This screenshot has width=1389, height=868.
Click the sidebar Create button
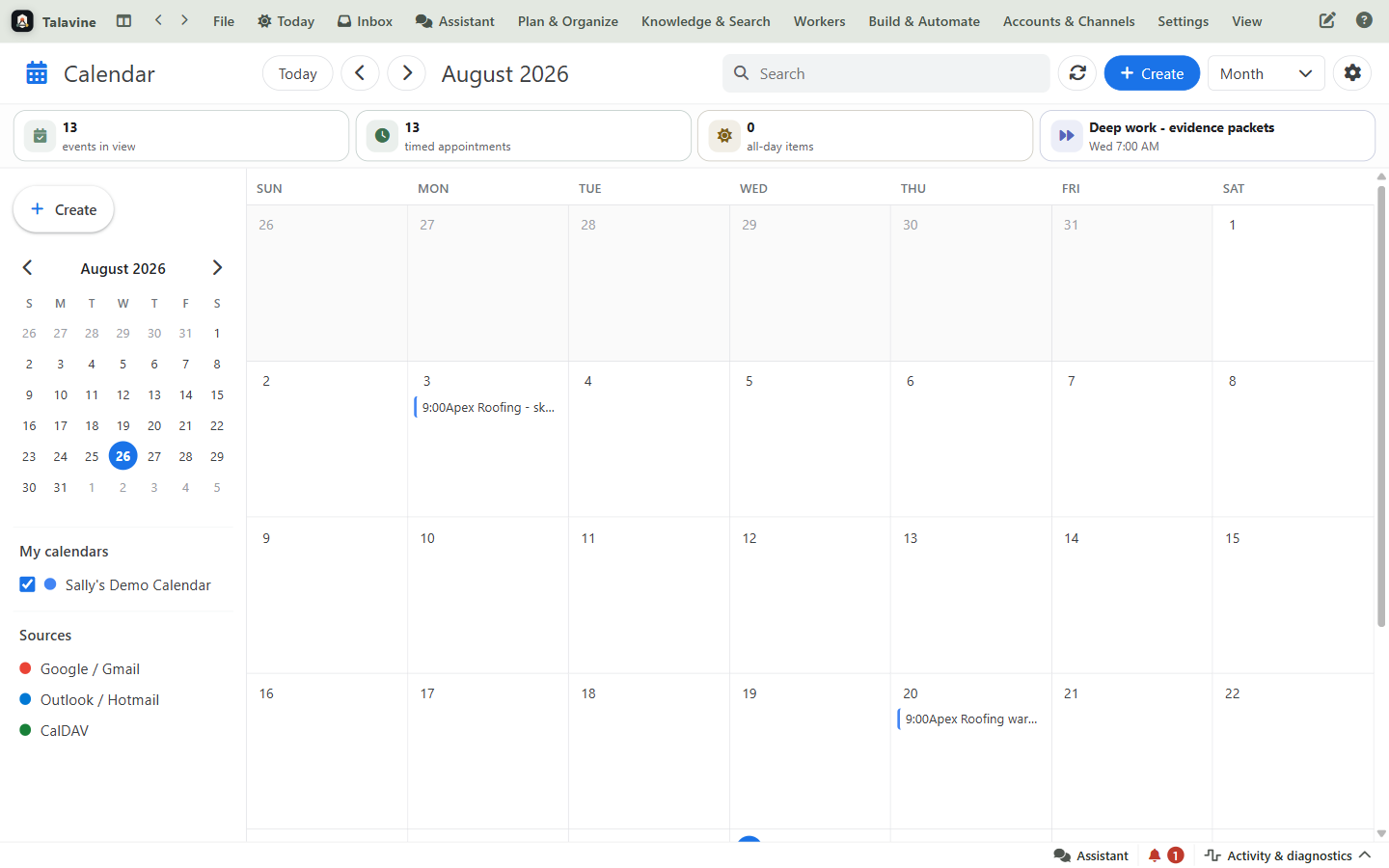pos(64,209)
